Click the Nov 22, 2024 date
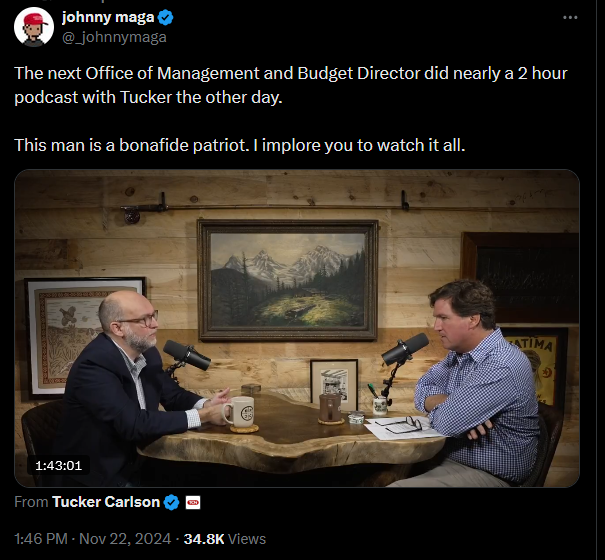The image size is (605, 560). click(125, 539)
